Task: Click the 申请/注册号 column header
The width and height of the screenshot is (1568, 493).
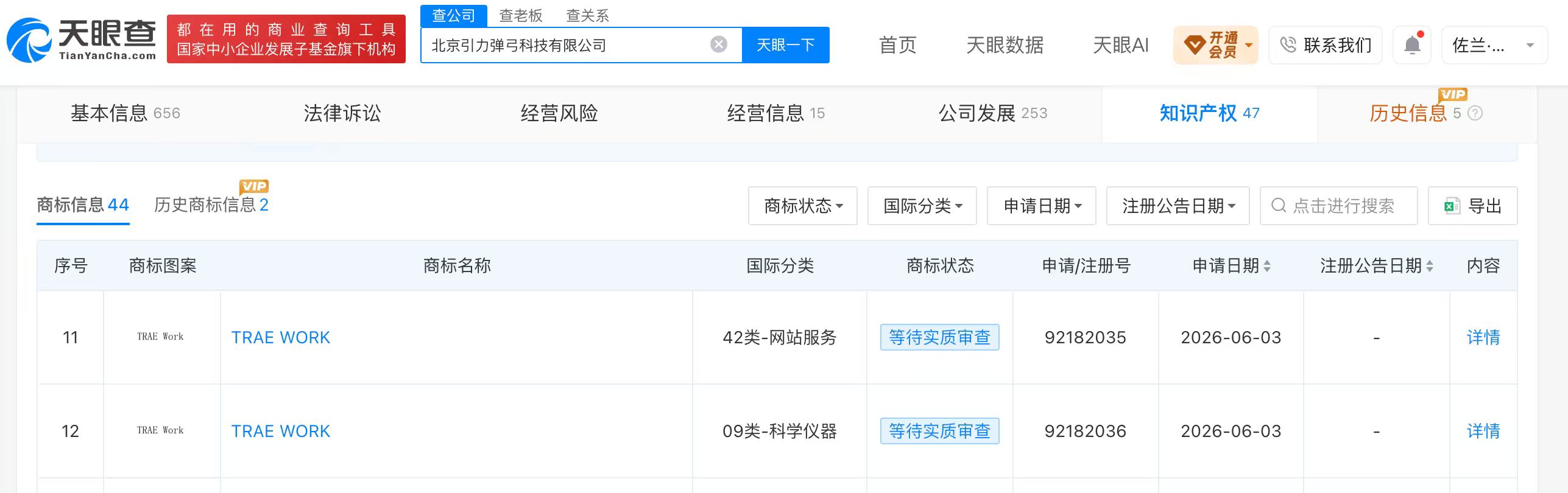Action: [1086, 266]
